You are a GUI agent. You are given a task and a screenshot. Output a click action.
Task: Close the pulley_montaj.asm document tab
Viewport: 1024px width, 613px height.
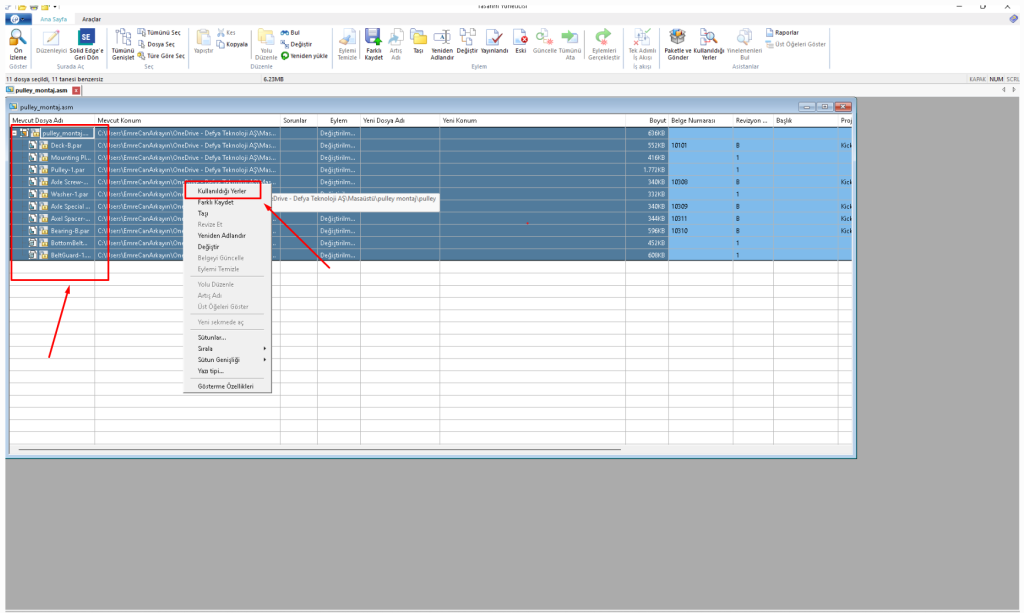77,91
